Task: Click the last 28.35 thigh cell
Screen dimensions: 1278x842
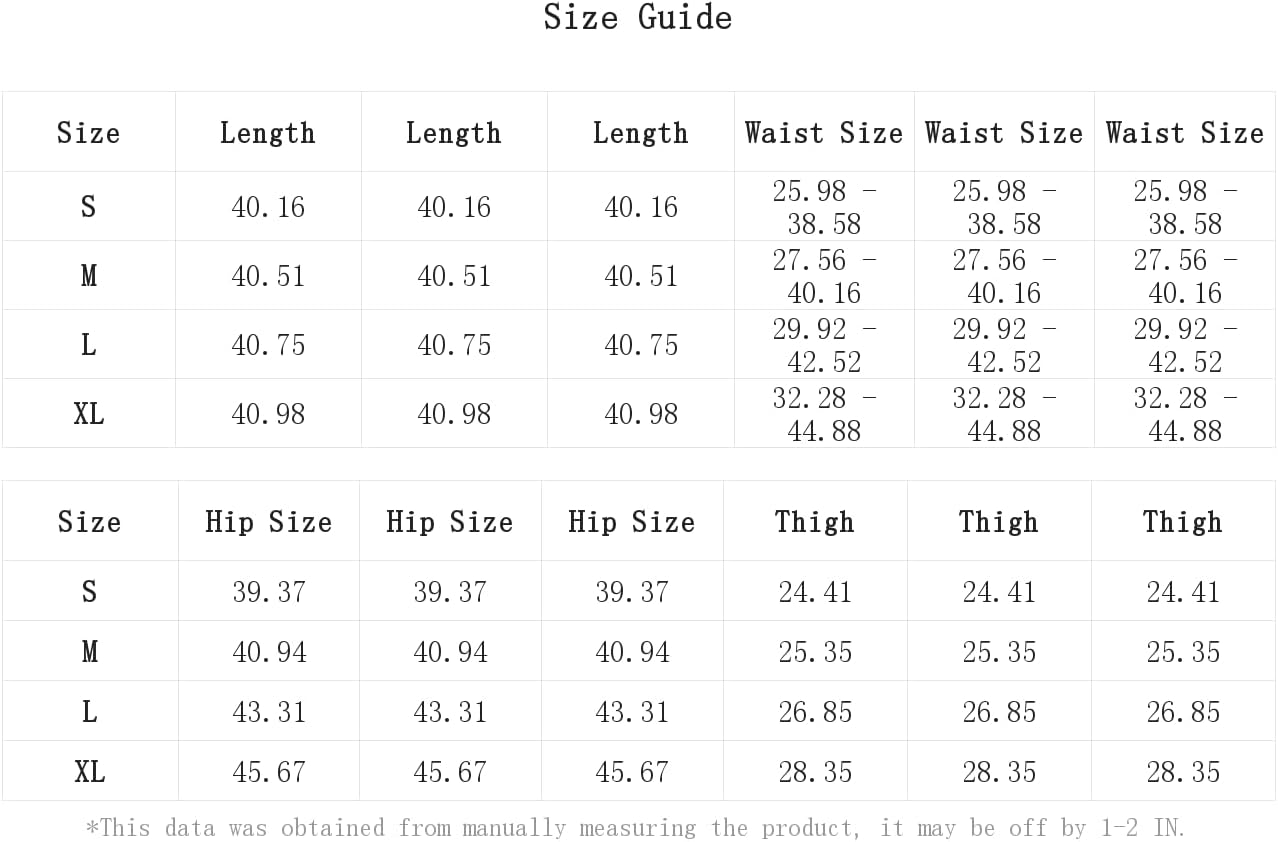Action: click(1183, 772)
